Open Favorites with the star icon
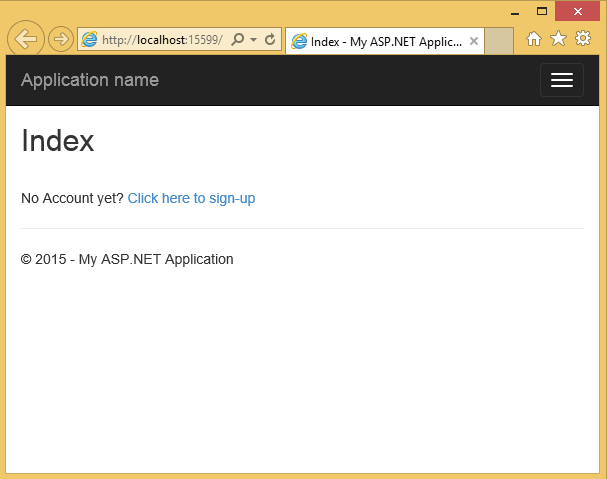The width and height of the screenshot is (607, 479). point(558,38)
